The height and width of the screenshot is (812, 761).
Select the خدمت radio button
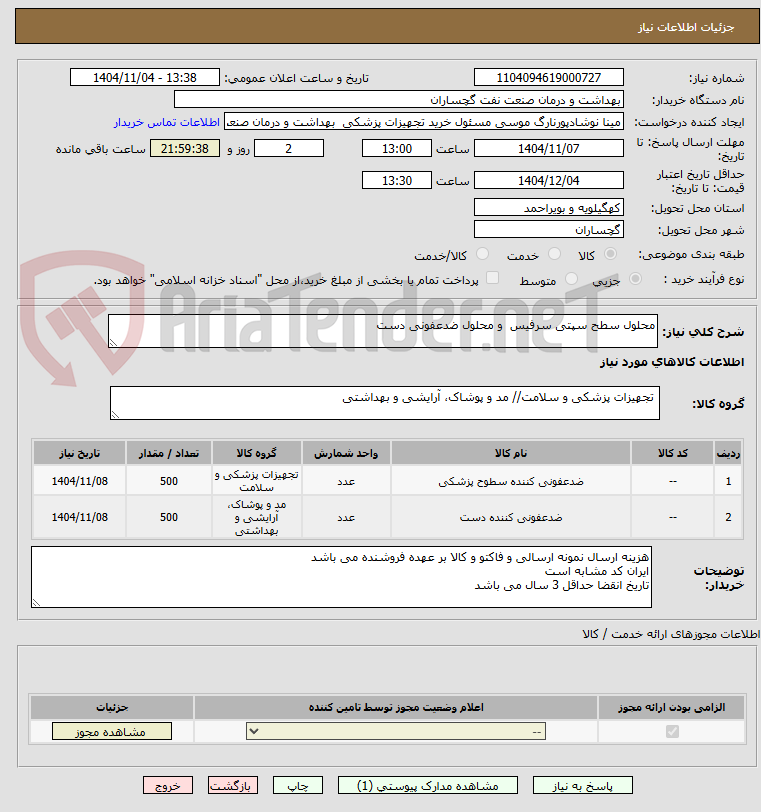[554, 254]
